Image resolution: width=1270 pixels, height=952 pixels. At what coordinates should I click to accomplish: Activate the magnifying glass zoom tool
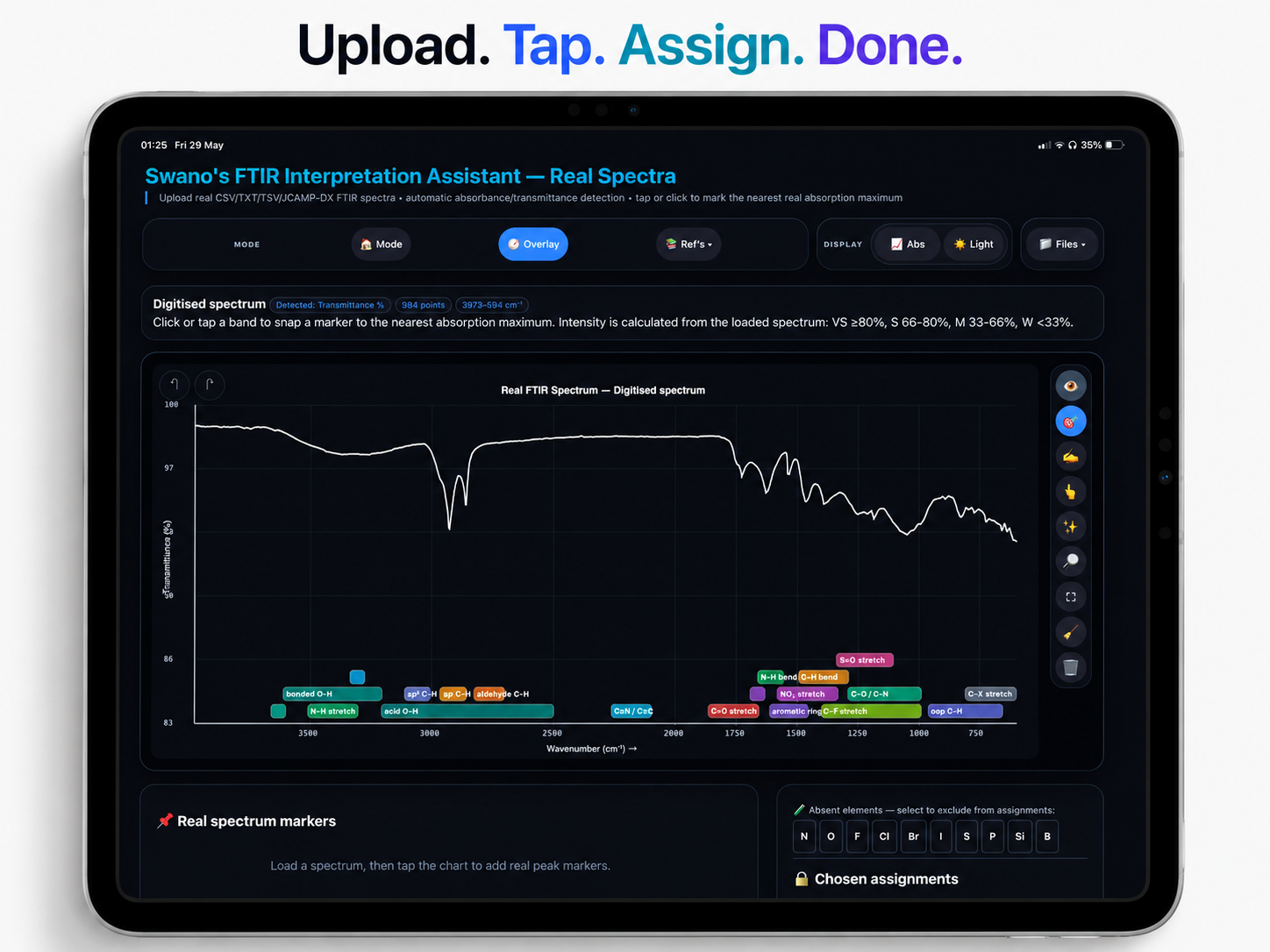click(1070, 562)
